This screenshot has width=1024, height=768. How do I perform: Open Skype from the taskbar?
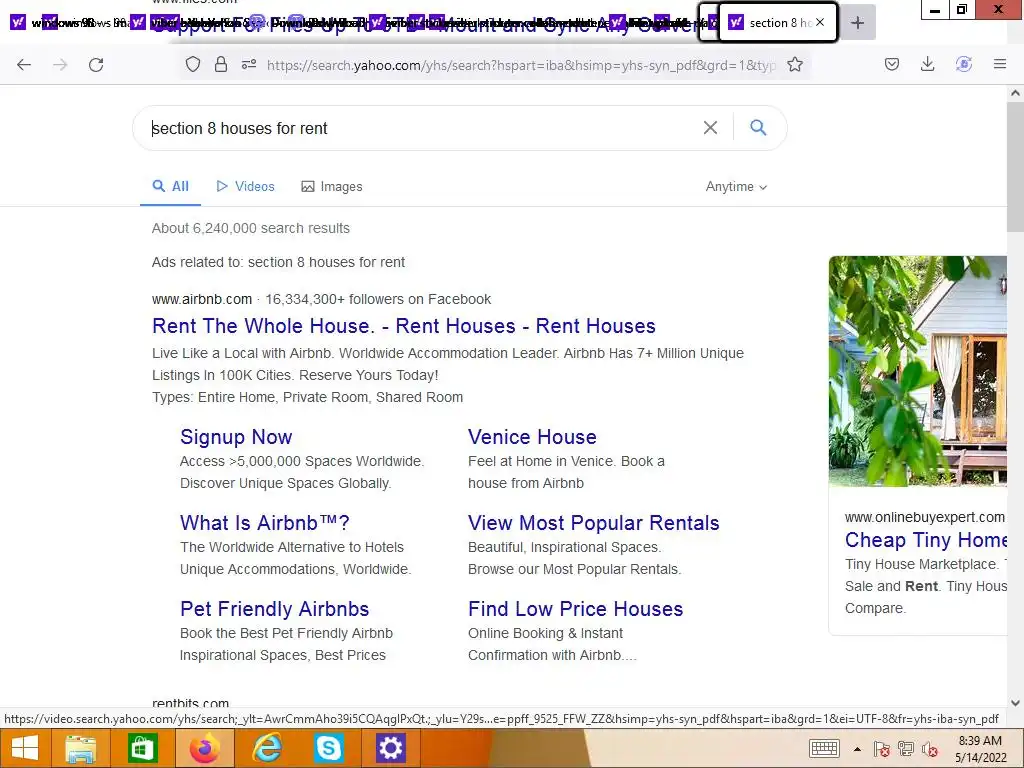pos(328,748)
